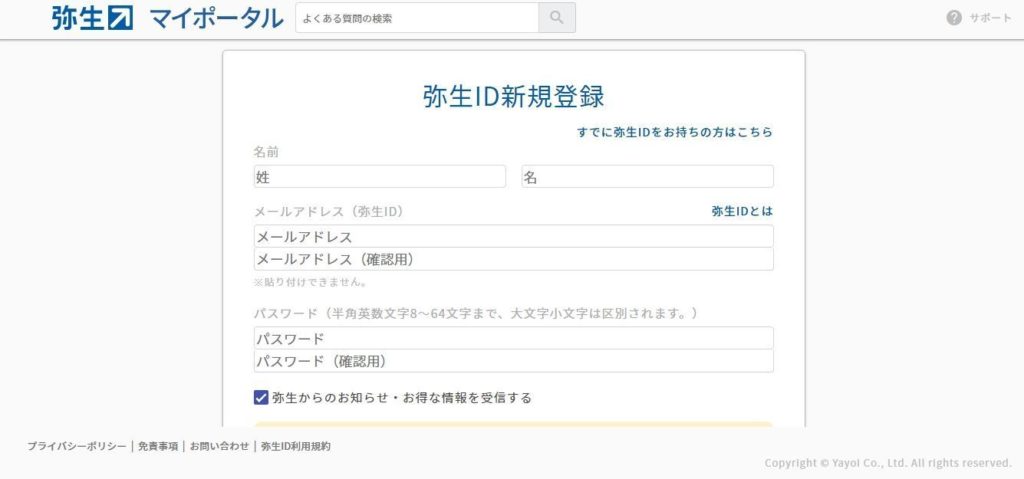
Task: Click the 名 first name field
Action: click(x=647, y=176)
